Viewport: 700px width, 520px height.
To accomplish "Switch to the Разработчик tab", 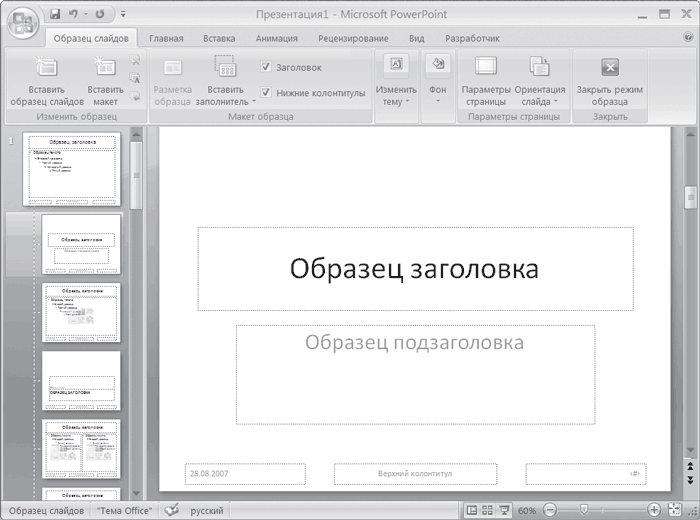I will click(472, 38).
